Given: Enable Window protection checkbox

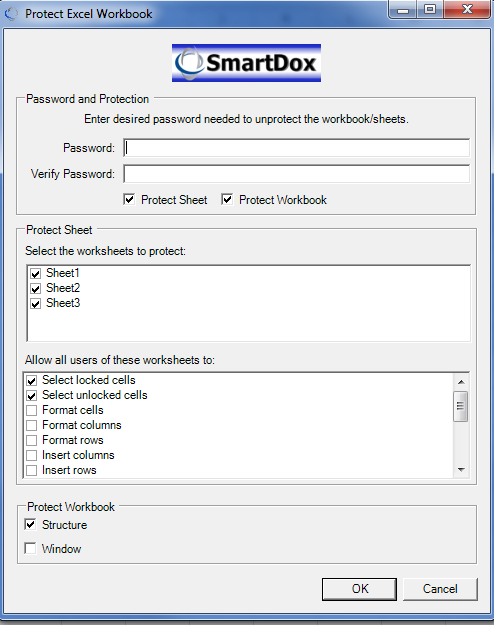Looking at the screenshot, I should point(30,548).
